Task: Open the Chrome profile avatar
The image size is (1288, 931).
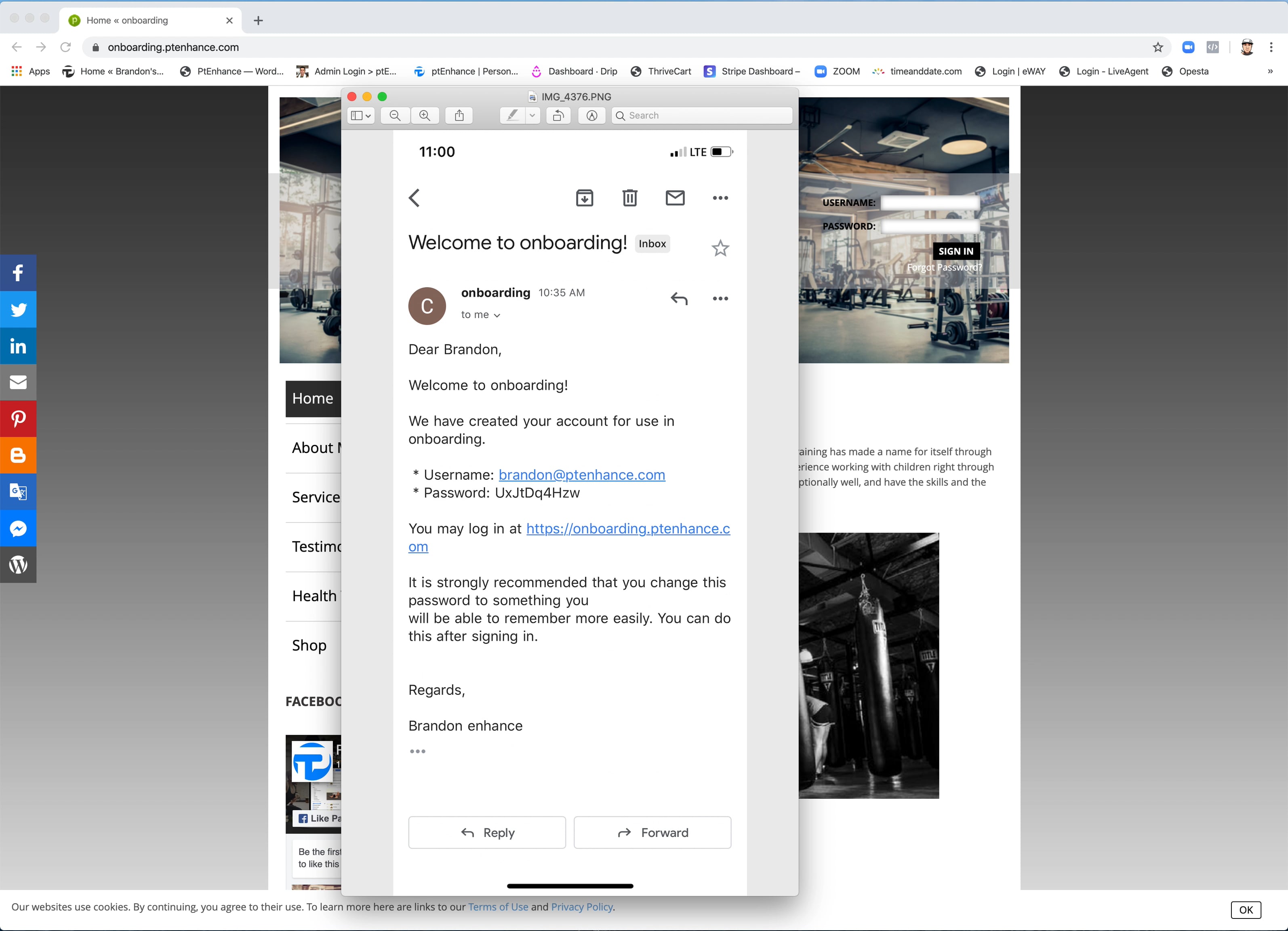Action: (x=1246, y=47)
